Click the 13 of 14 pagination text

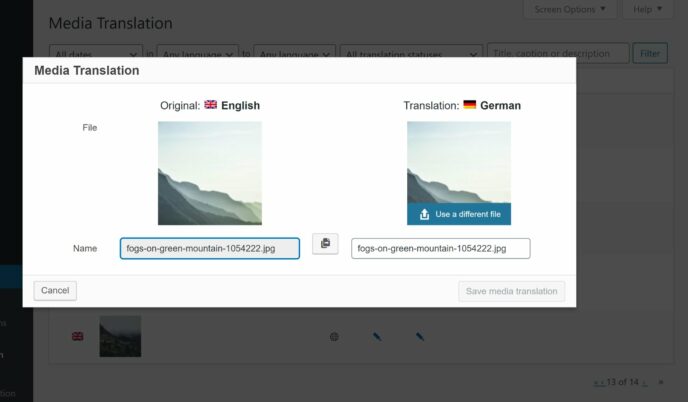click(x=623, y=382)
